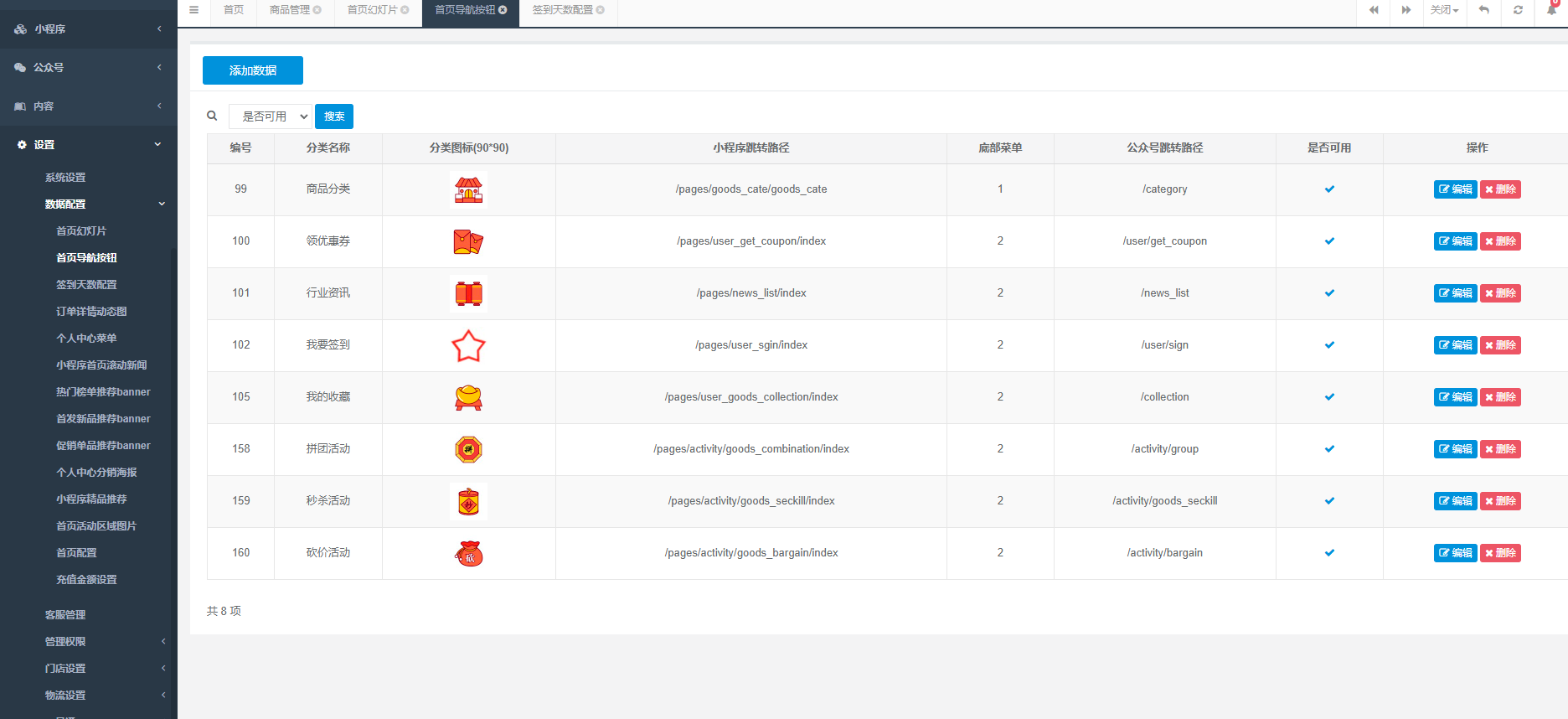Open the 关闭 dropdown in tab bar
Screen dimensions: 1568x719
(1444, 10)
